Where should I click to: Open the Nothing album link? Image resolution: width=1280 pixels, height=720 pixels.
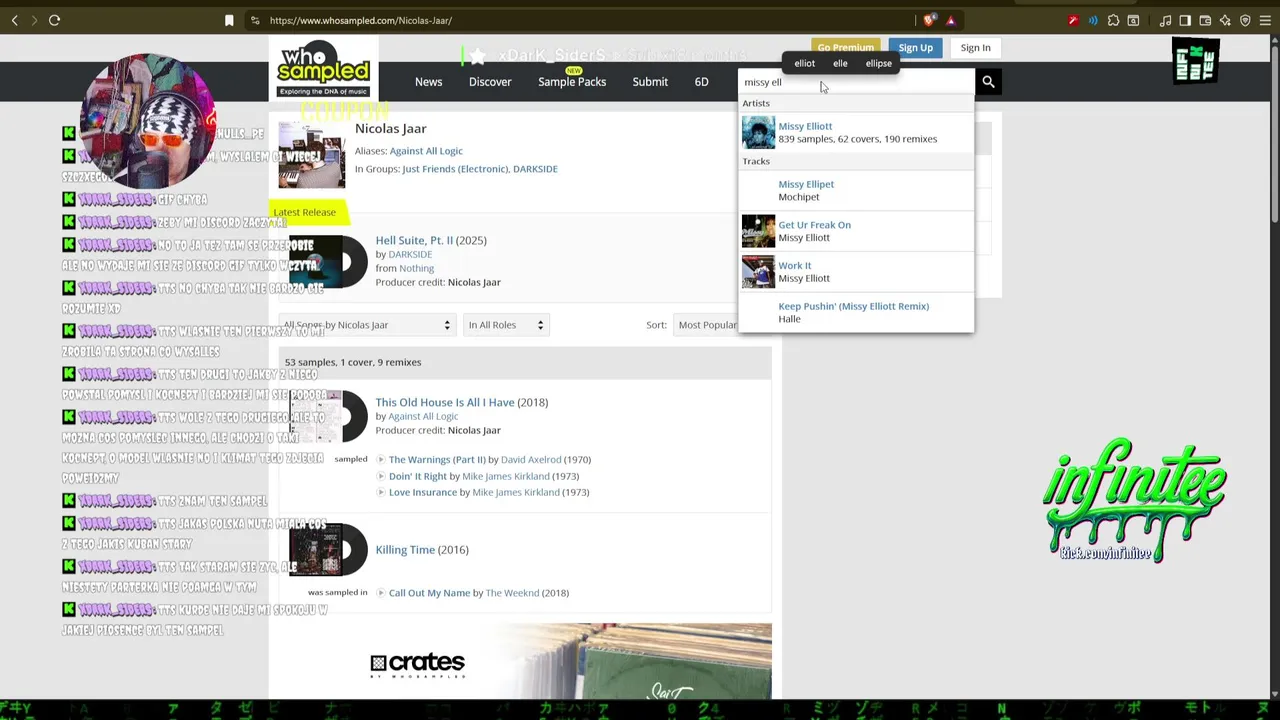416,268
